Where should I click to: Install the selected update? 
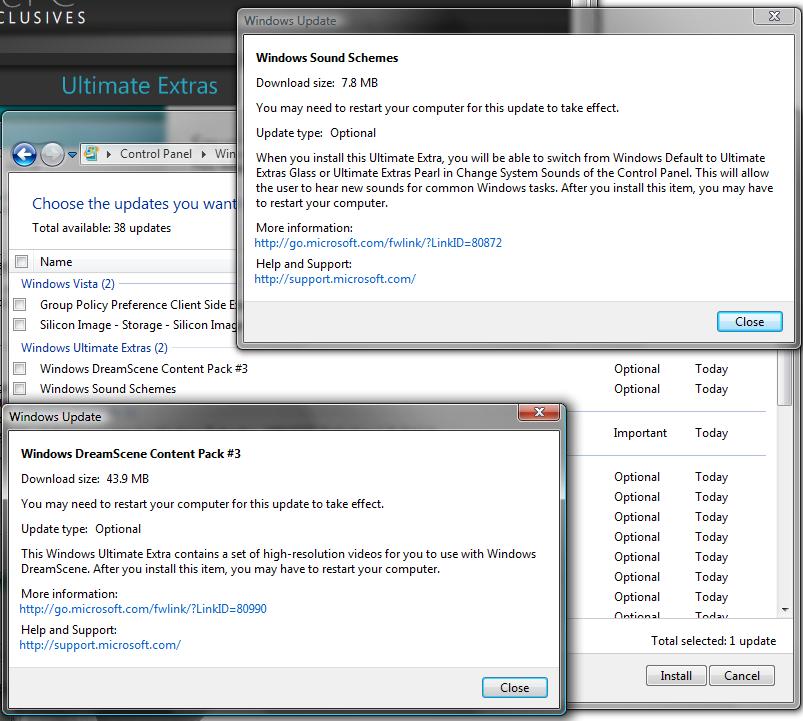tap(676, 676)
